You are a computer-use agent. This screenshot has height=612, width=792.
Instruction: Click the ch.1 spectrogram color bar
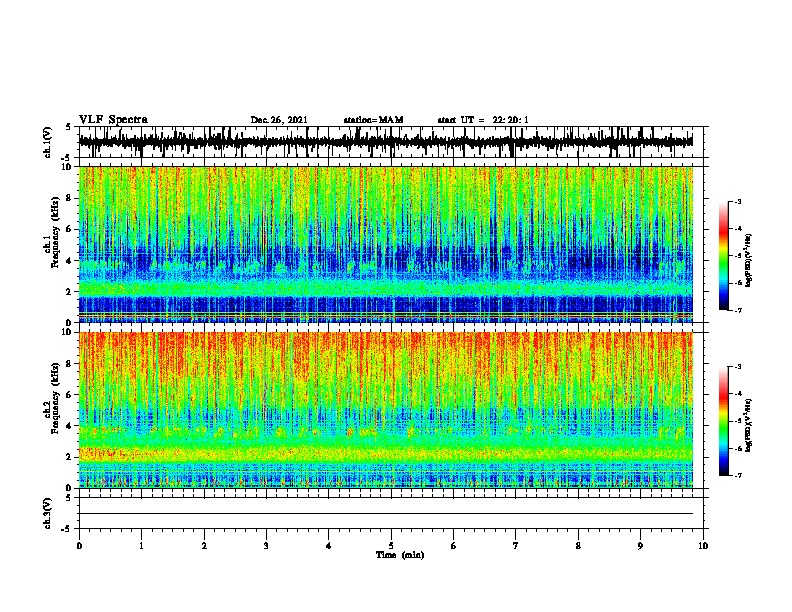[x=723, y=256]
